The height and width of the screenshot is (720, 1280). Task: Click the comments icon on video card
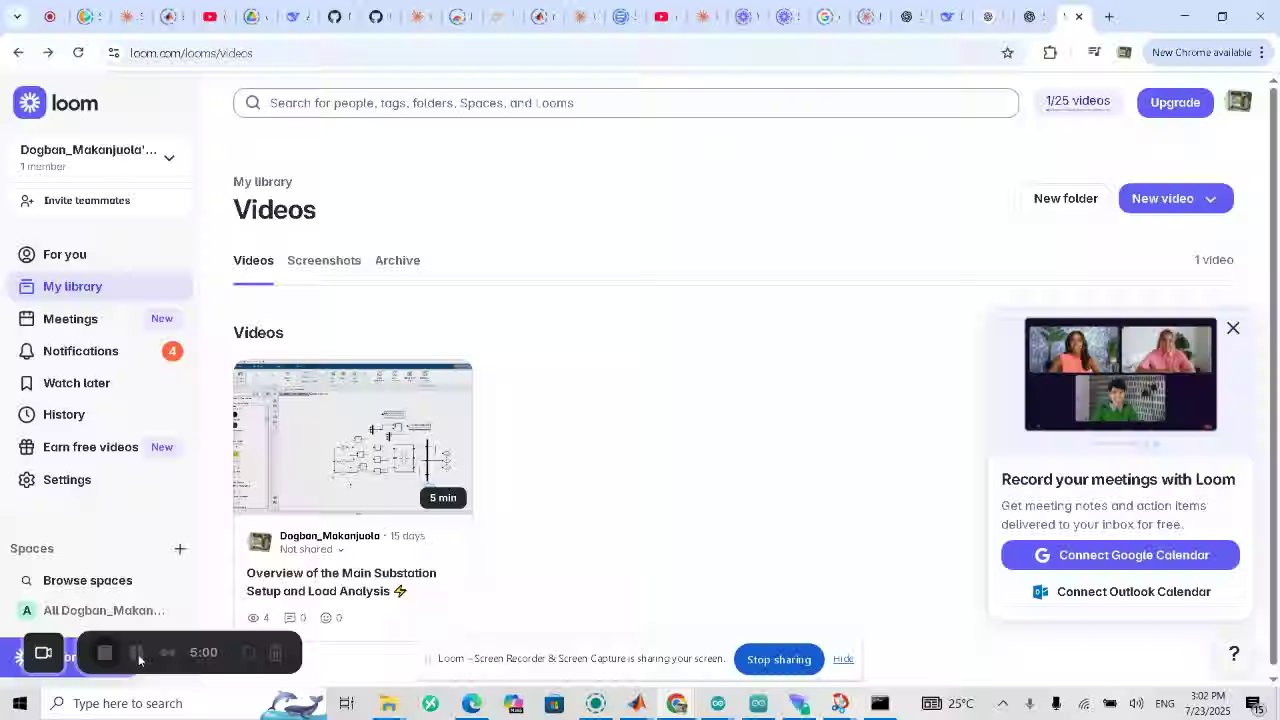click(x=290, y=618)
